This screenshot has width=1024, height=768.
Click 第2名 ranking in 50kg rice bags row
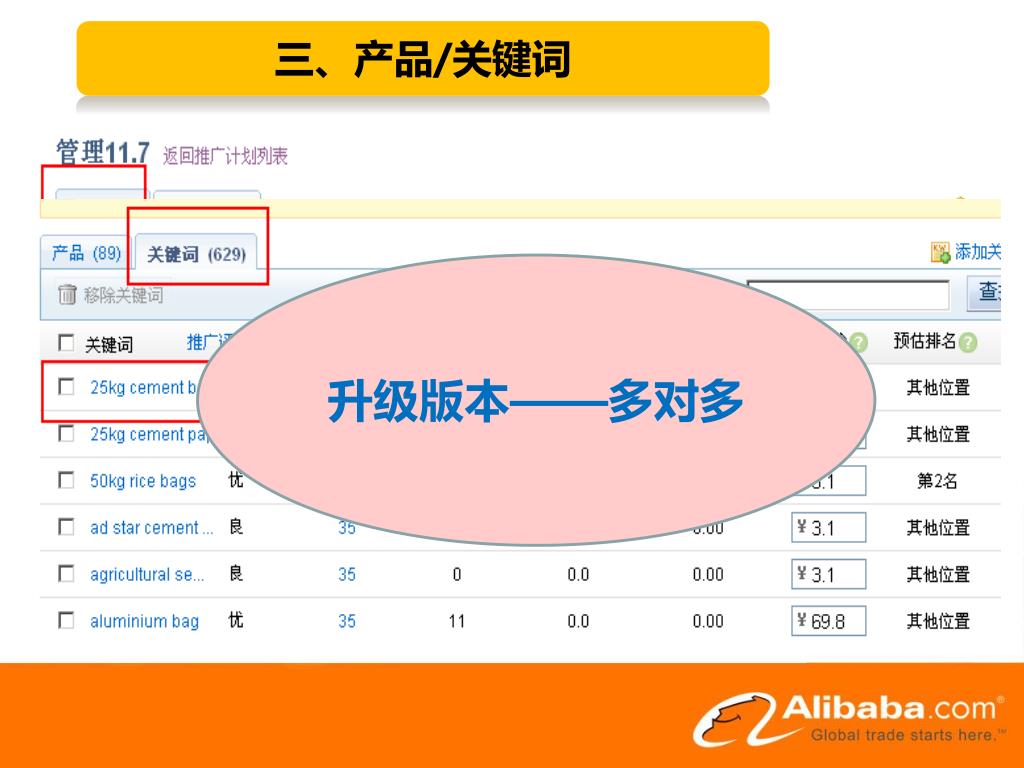pyautogui.click(x=937, y=481)
